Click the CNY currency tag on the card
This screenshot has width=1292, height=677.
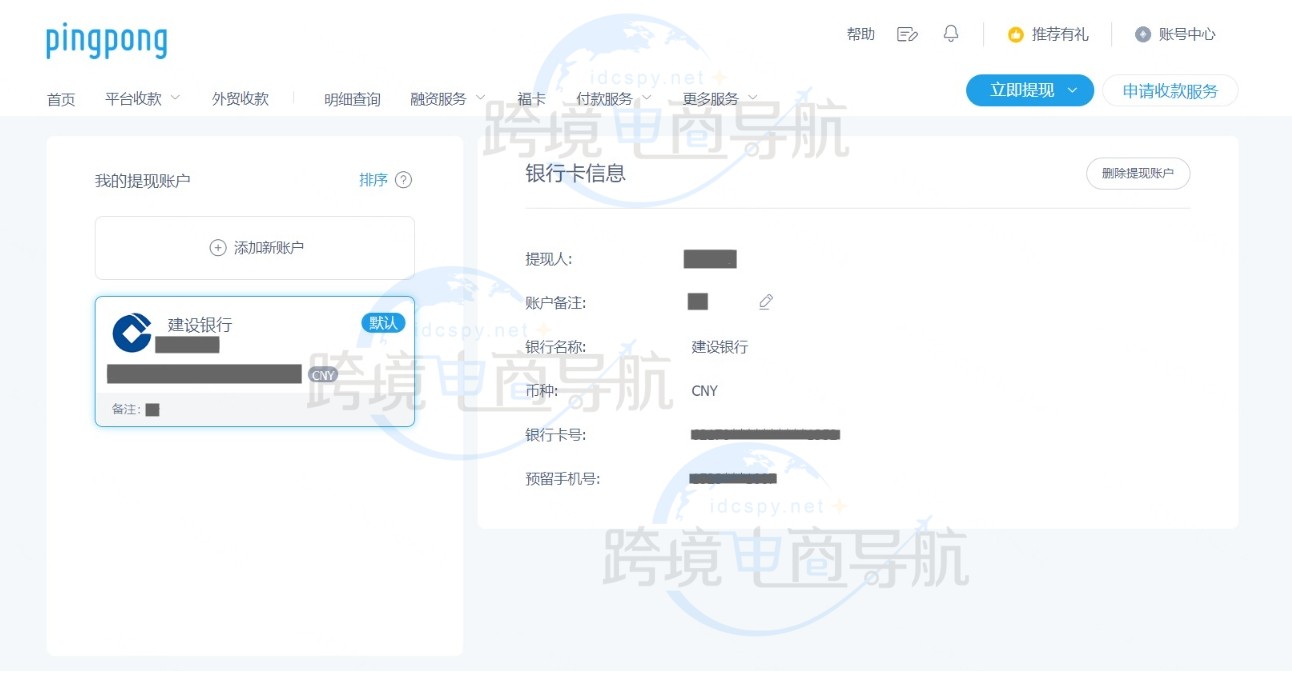click(x=323, y=374)
